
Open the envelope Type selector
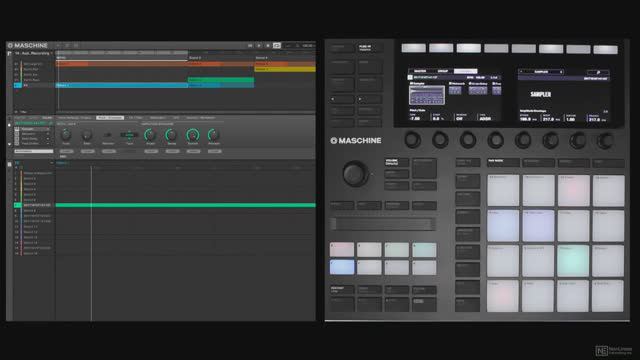[x=129, y=135]
